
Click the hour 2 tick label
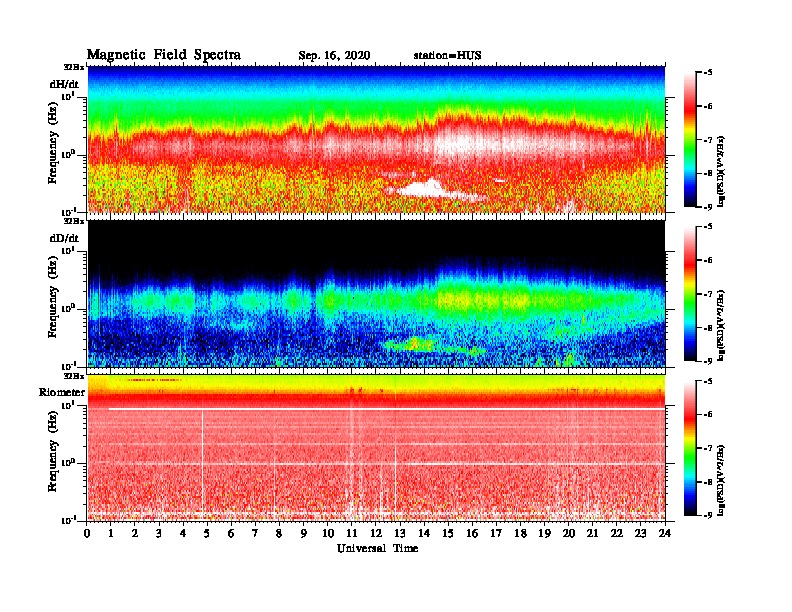click(x=135, y=533)
